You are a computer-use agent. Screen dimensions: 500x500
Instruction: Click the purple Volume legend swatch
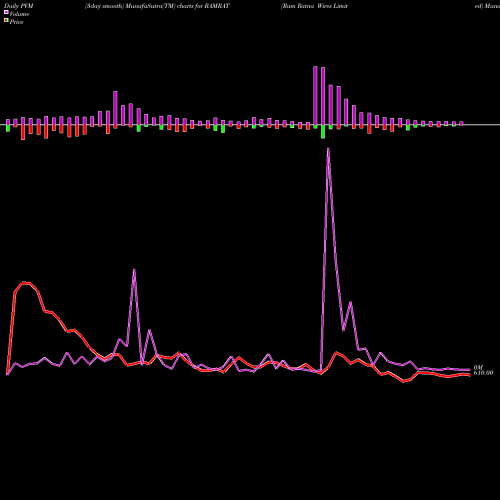(x=6, y=12)
